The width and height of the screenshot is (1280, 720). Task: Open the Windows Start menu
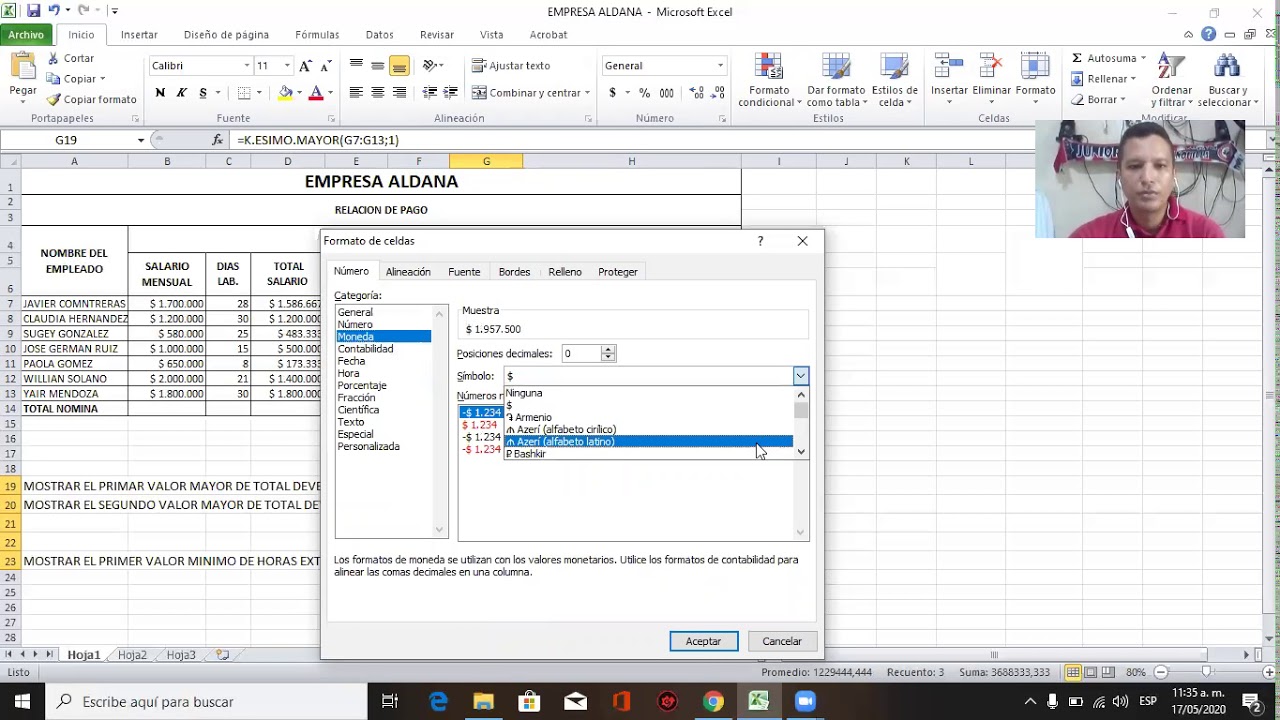[x=22, y=701]
